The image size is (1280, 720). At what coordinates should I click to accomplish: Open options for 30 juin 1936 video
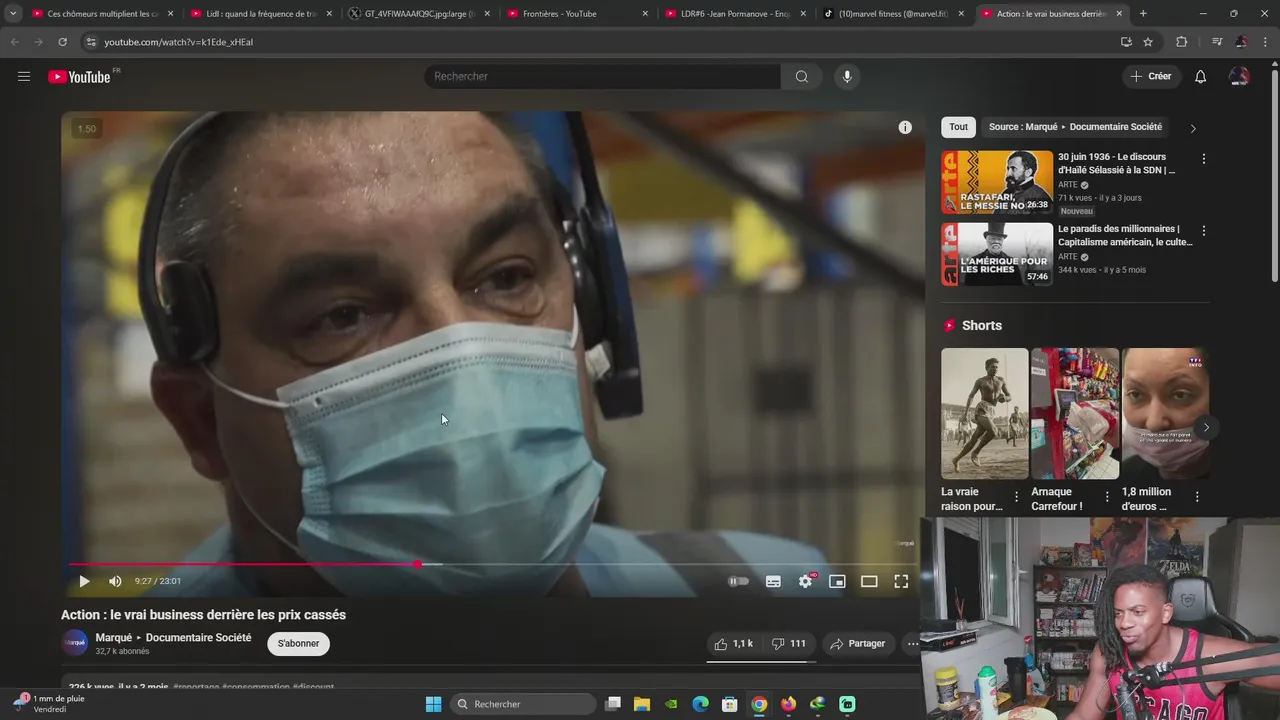(x=1203, y=159)
